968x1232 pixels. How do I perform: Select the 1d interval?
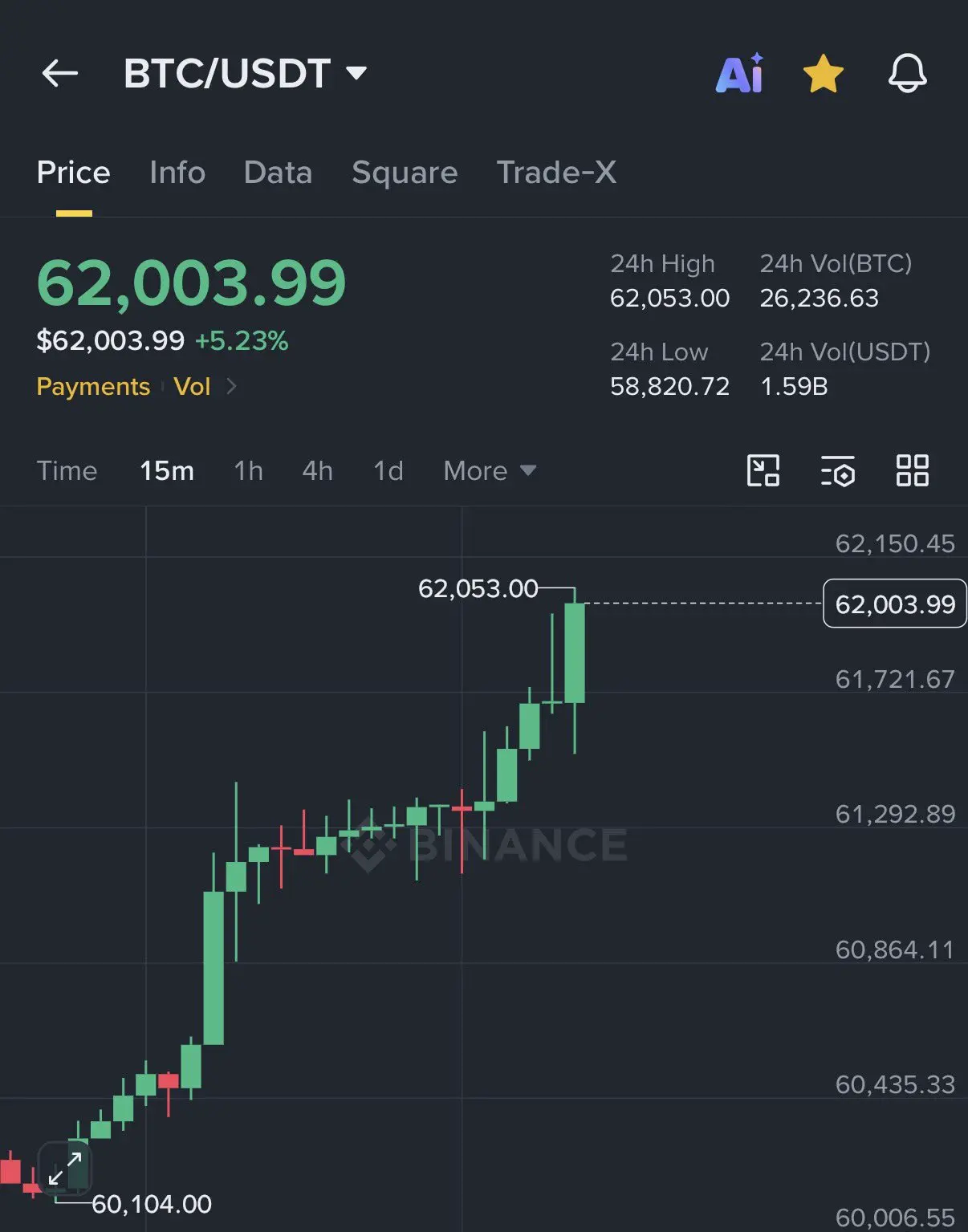(x=388, y=470)
